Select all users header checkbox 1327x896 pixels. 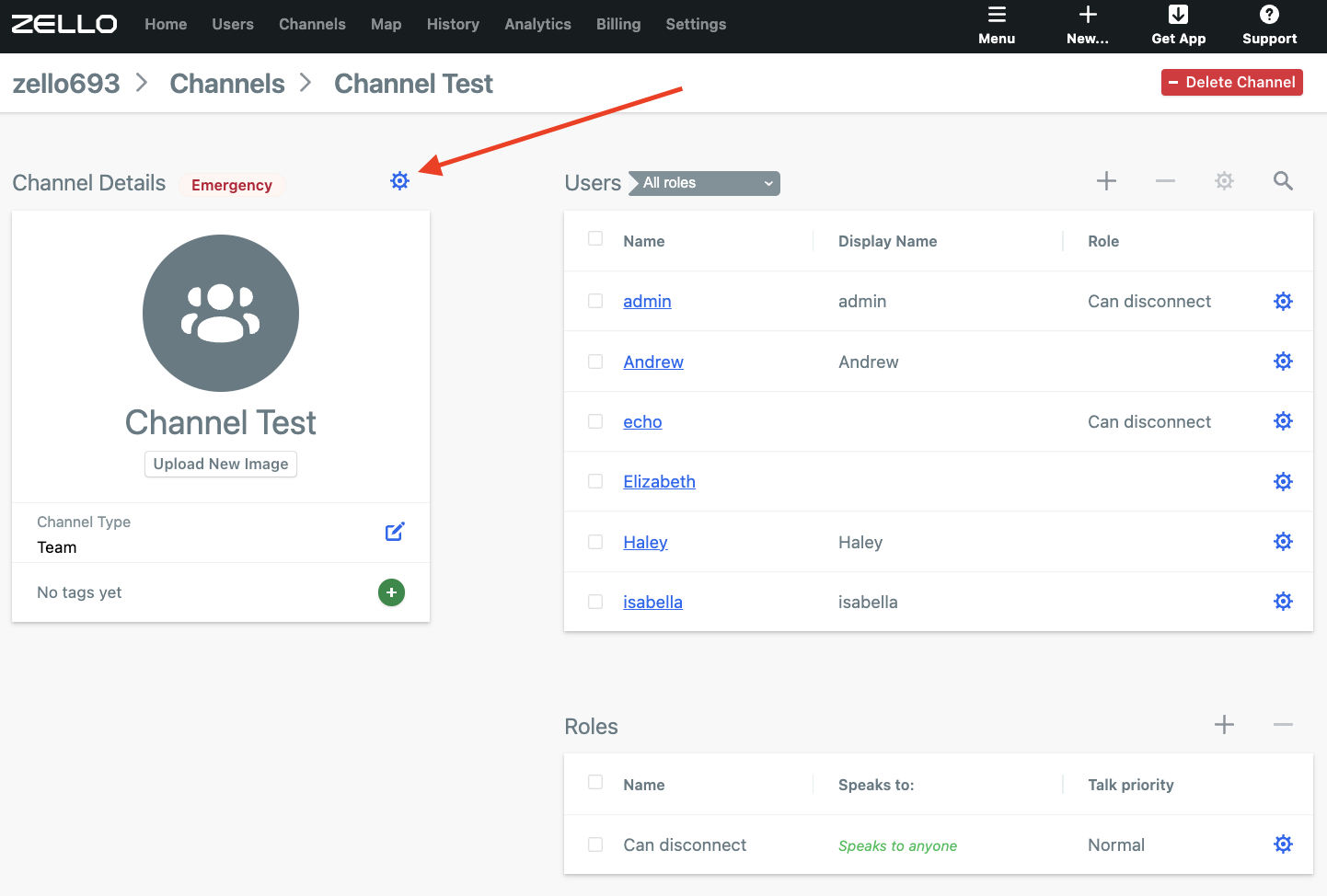pos(595,239)
